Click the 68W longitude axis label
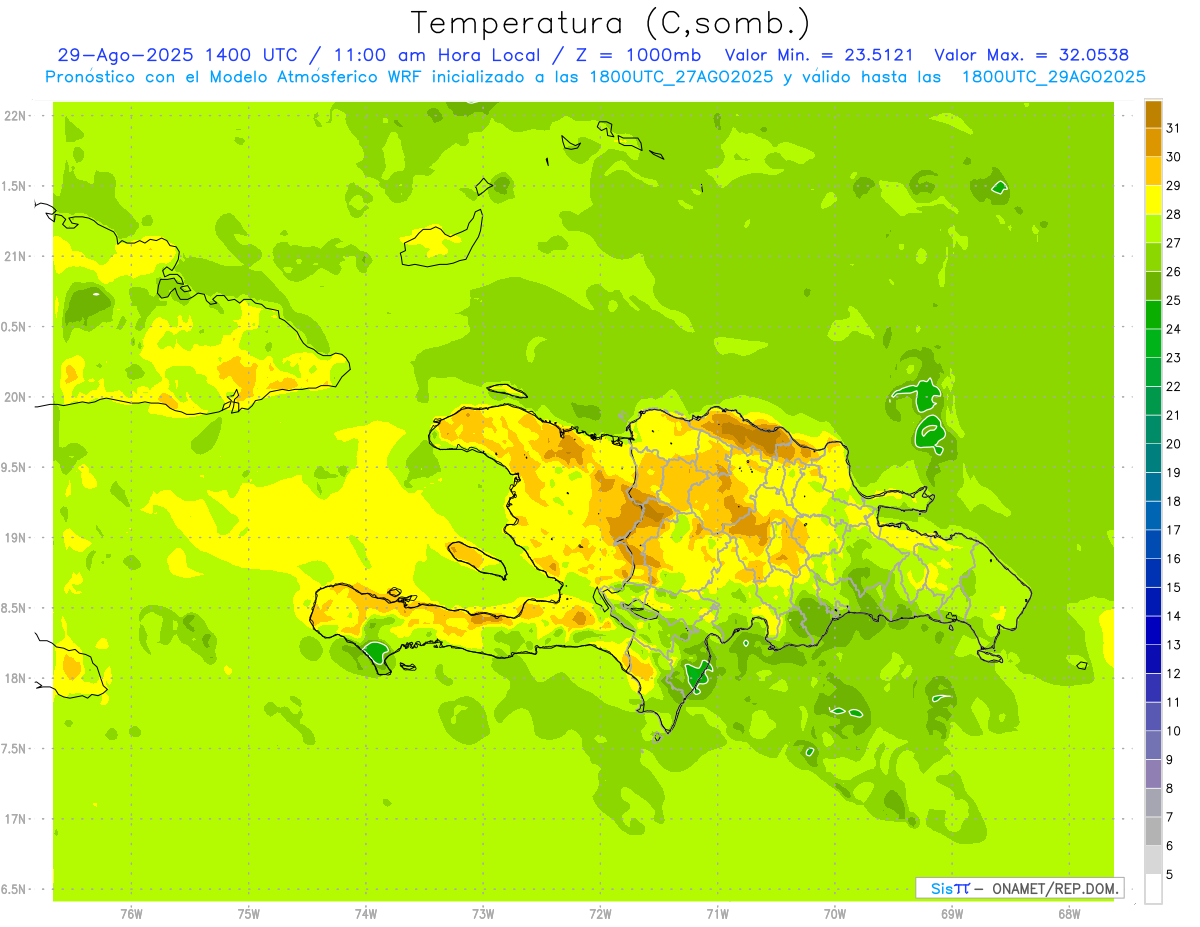This screenshot has width=1200, height=927. coord(1069,914)
